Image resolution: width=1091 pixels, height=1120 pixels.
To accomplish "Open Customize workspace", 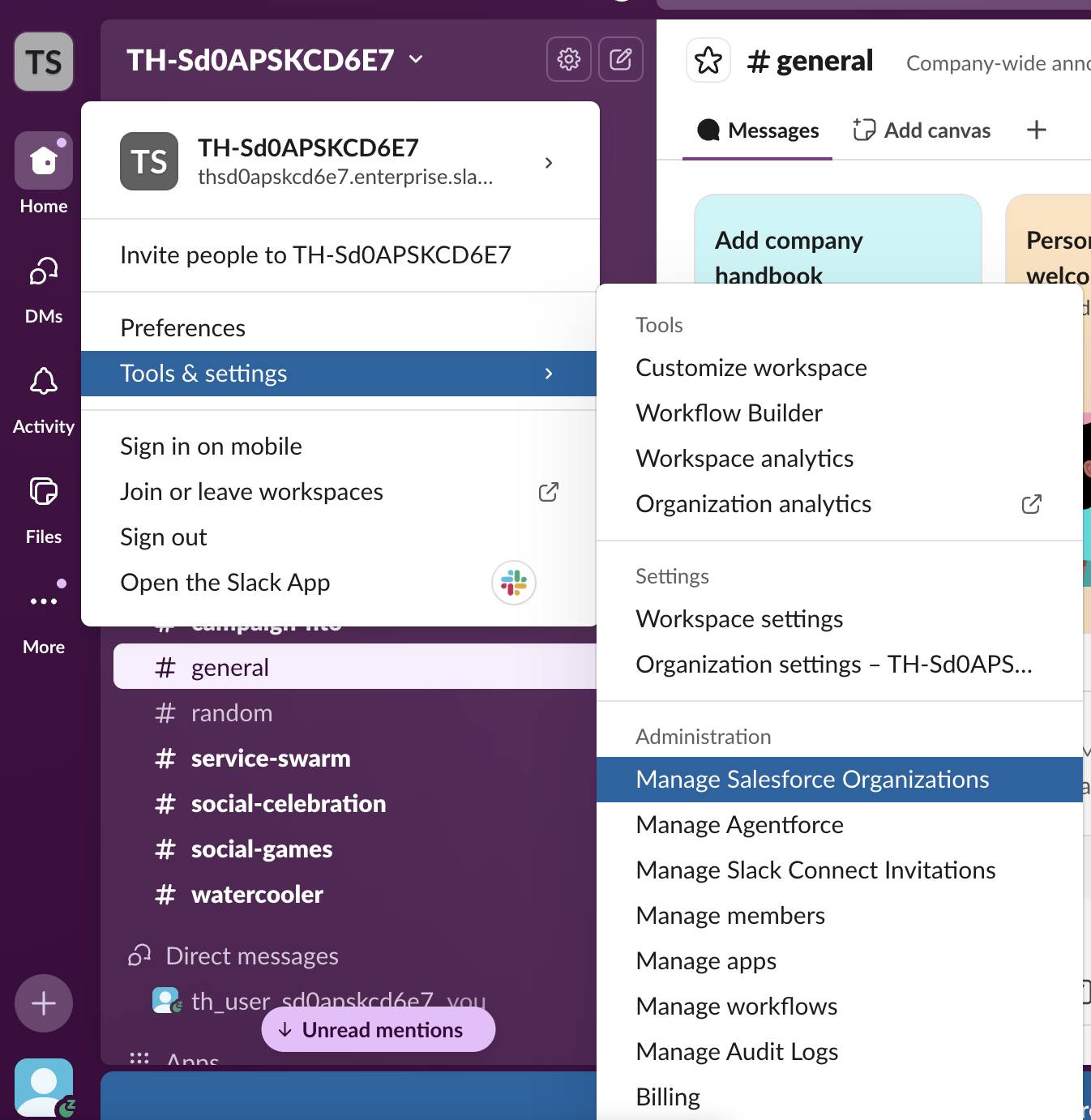I will point(840,368).
